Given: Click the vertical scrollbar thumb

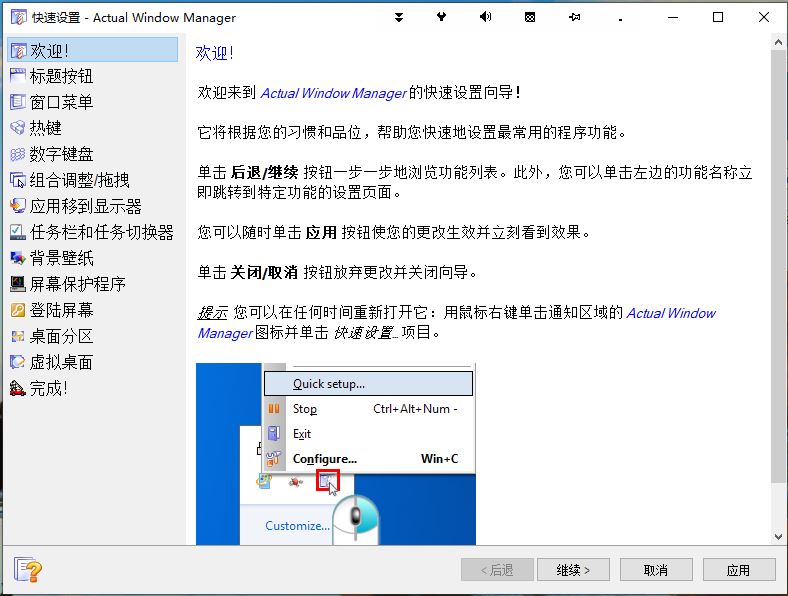Looking at the screenshot, I should (778, 266).
